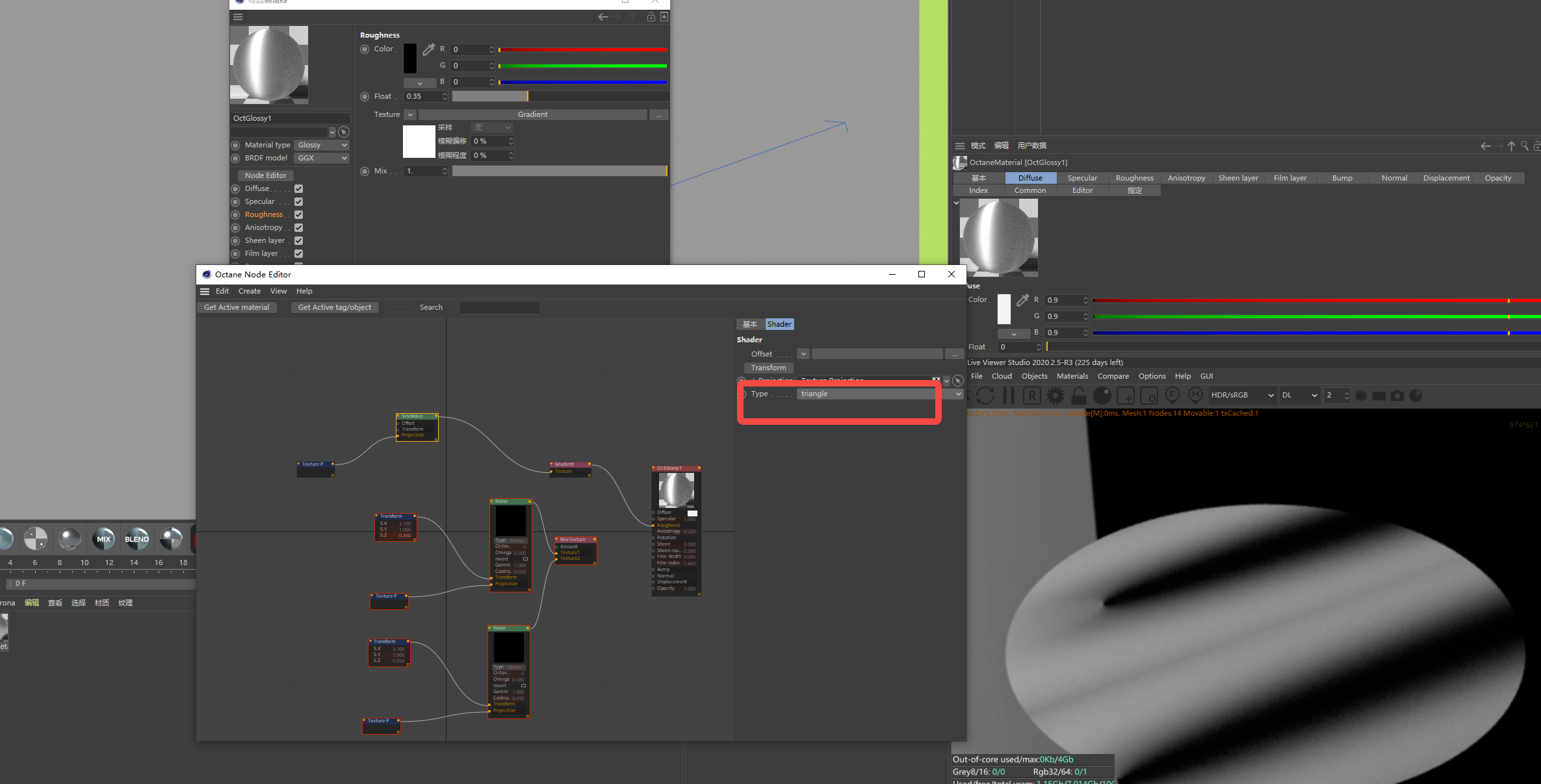The width and height of the screenshot is (1541, 784).
Task: Click the Get Active material button
Action: coord(237,307)
